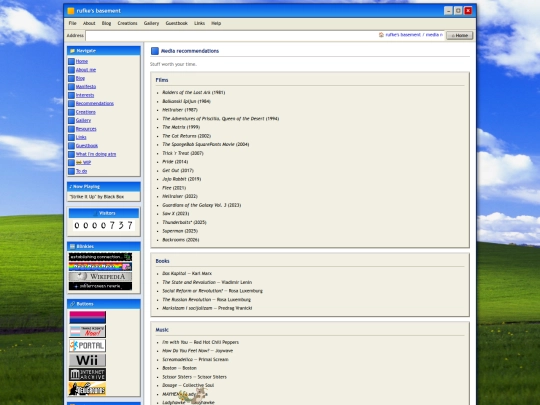Open the Blog sidebar link

80,78
